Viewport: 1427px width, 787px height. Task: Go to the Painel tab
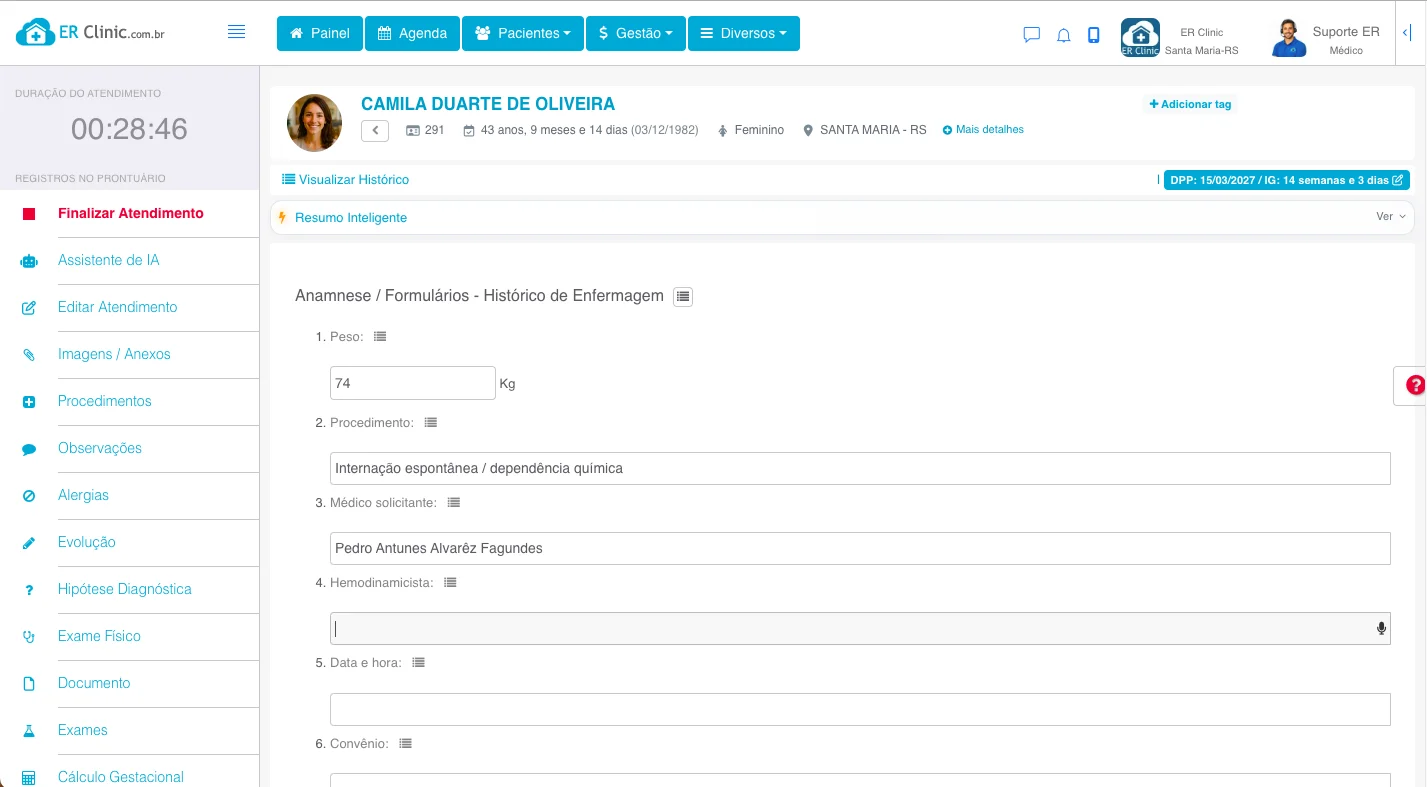(x=320, y=33)
